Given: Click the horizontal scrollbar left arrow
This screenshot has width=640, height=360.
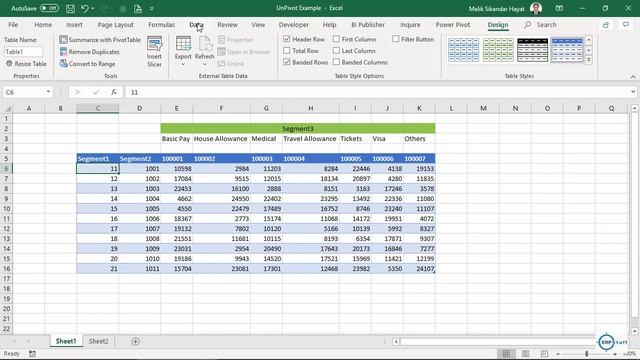Looking at the screenshot, I should pyautogui.click(x=396, y=342).
